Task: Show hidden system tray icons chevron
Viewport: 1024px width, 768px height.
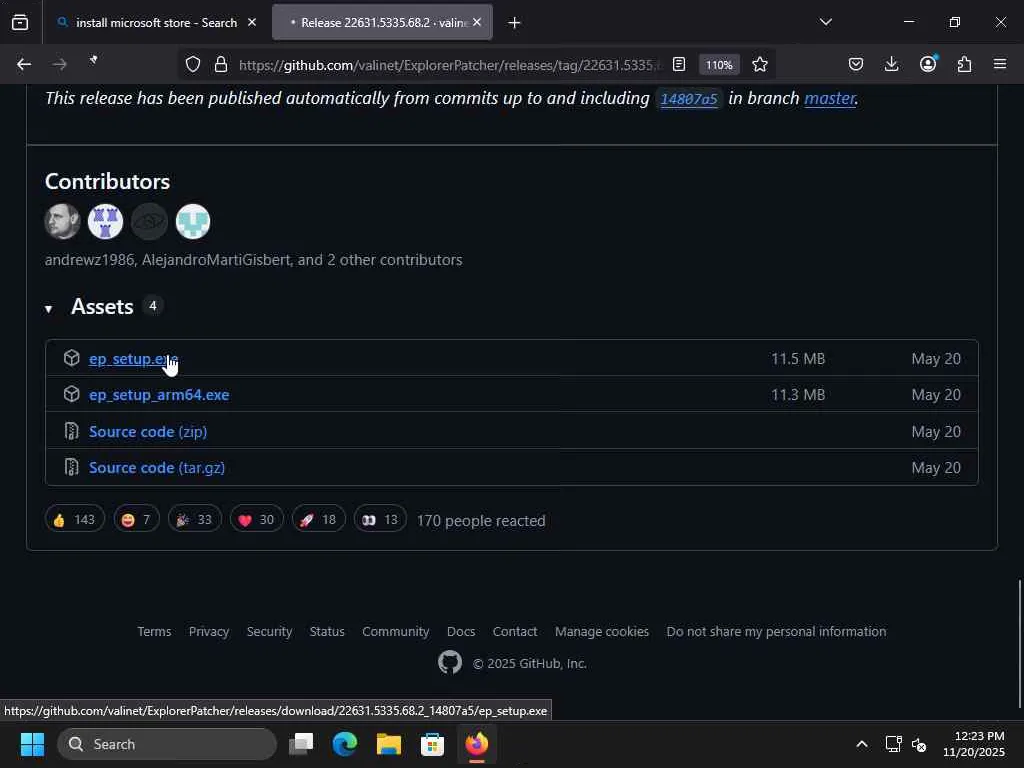Action: tap(862, 744)
